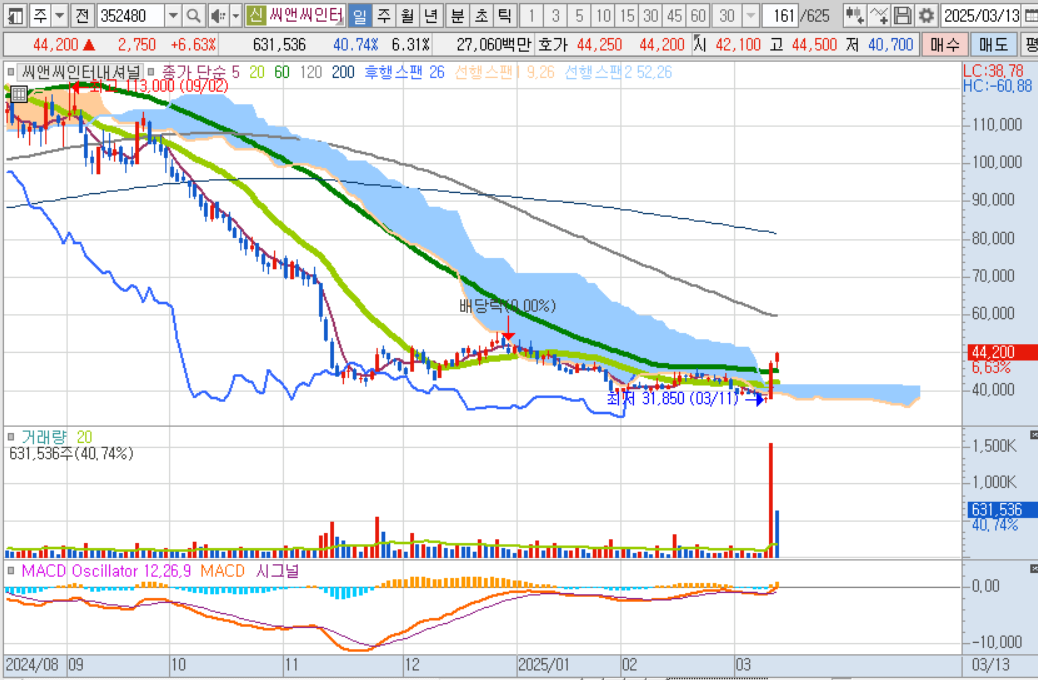The height and width of the screenshot is (680, 1038).
Task: Switch to minute '분' chart
Action: tap(457, 15)
